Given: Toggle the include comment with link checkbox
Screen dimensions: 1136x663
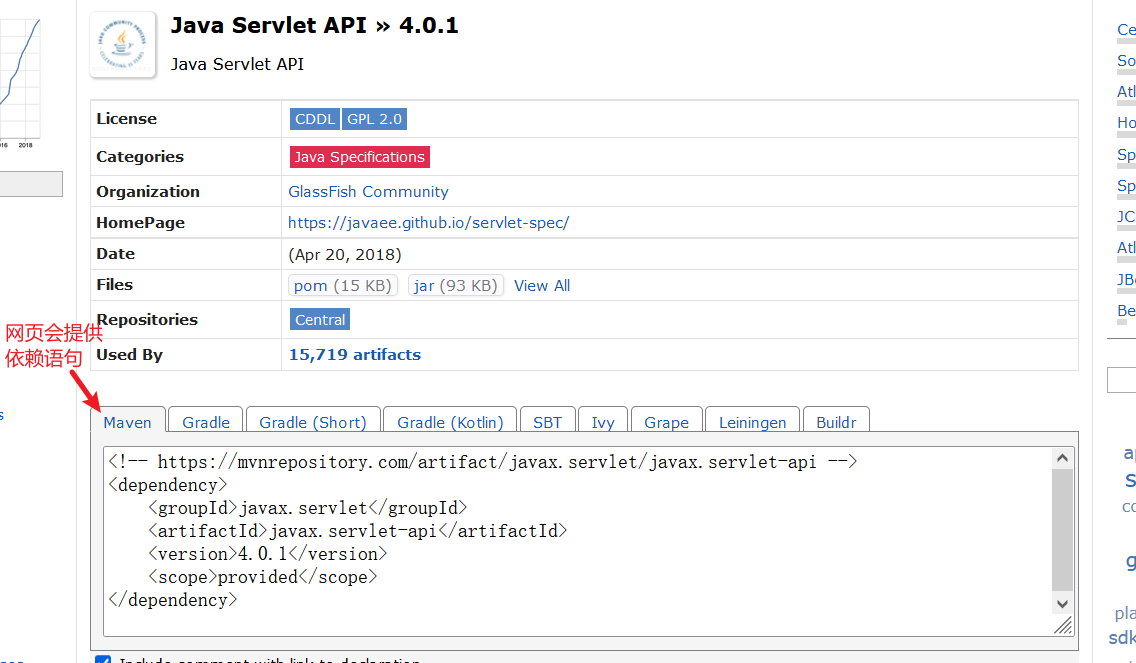Looking at the screenshot, I should [x=103, y=659].
